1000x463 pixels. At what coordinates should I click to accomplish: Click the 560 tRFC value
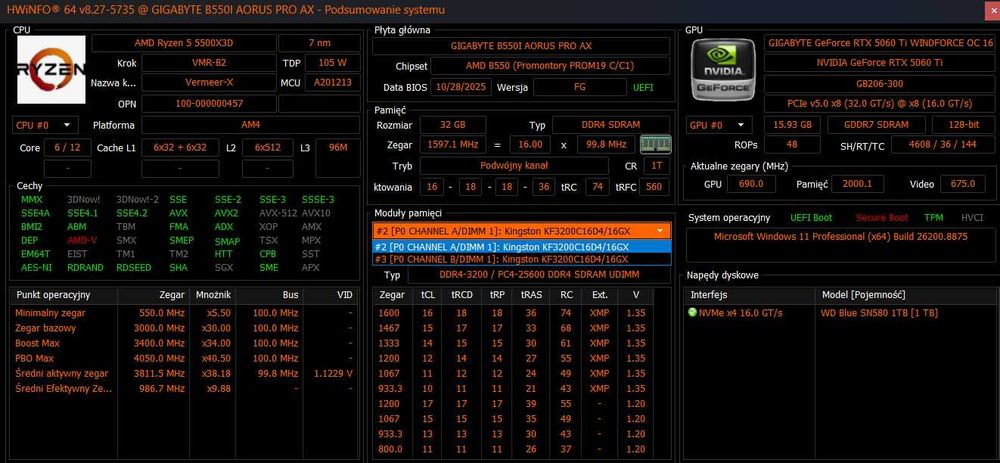654,187
